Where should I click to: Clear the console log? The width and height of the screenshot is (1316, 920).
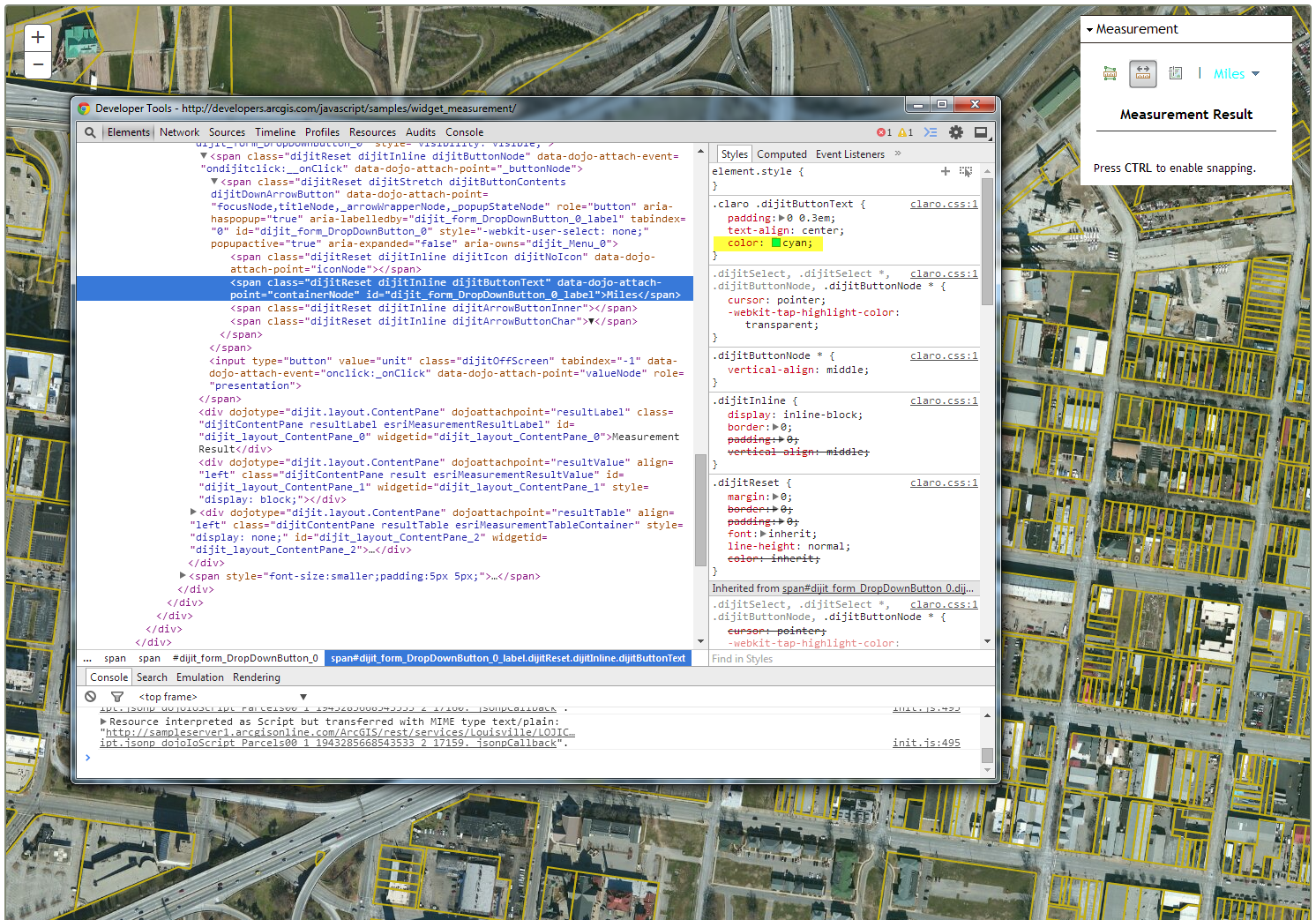tap(91, 697)
